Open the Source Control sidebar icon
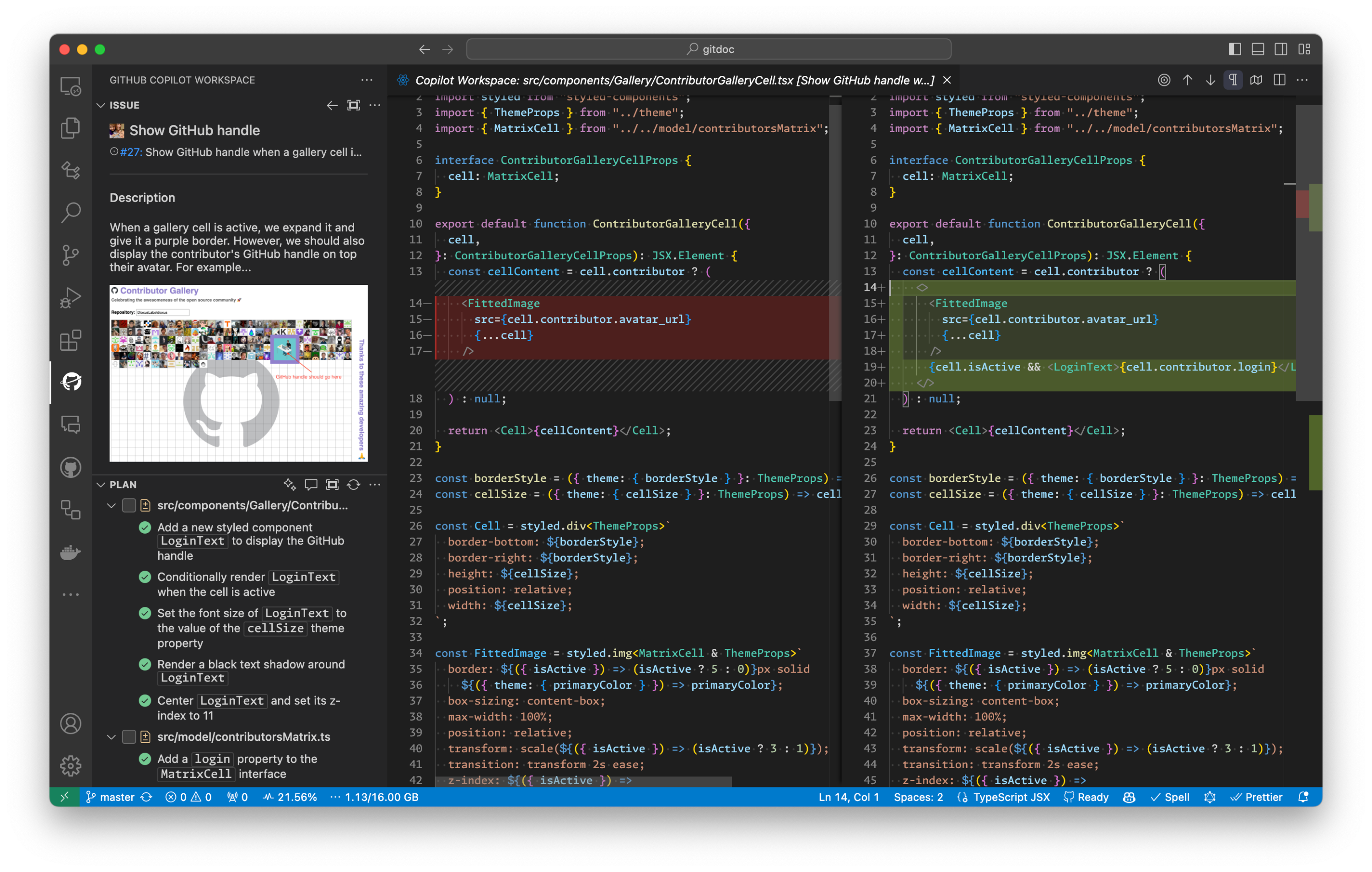1372x872 pixels. [x=70, y=255]
